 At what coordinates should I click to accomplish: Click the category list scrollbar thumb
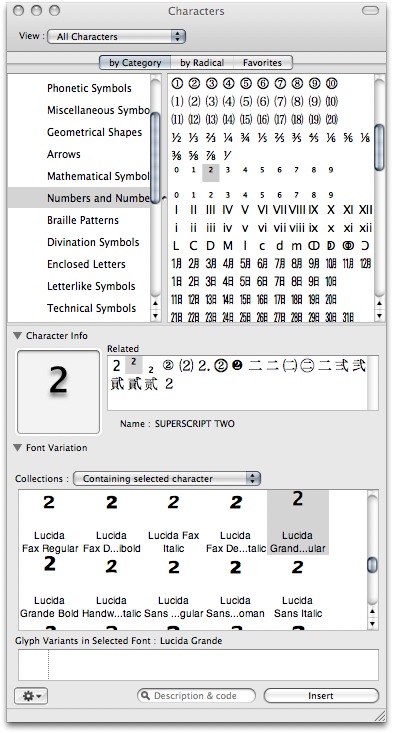(x=156, y=157)
